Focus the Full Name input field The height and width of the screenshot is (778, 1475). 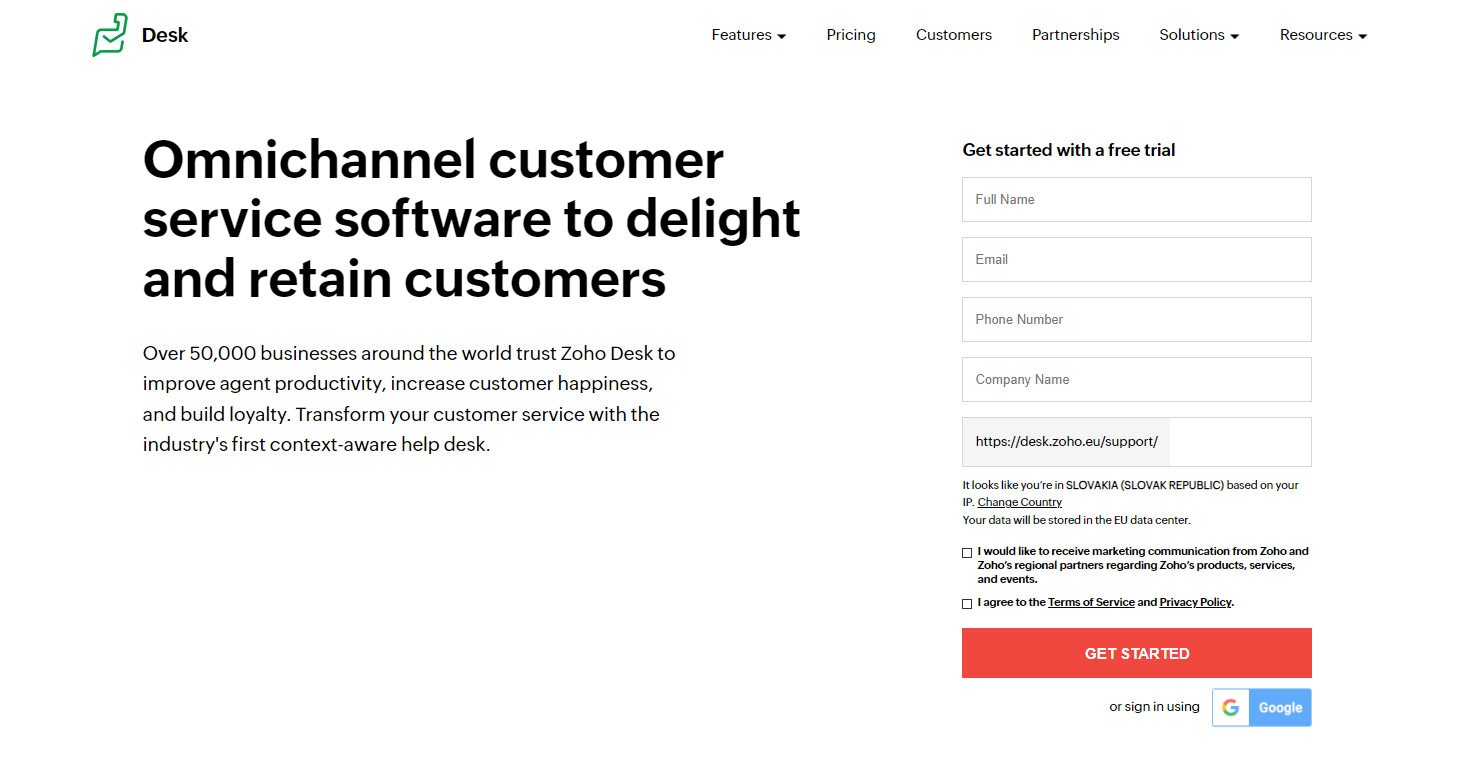[1136, 200]
